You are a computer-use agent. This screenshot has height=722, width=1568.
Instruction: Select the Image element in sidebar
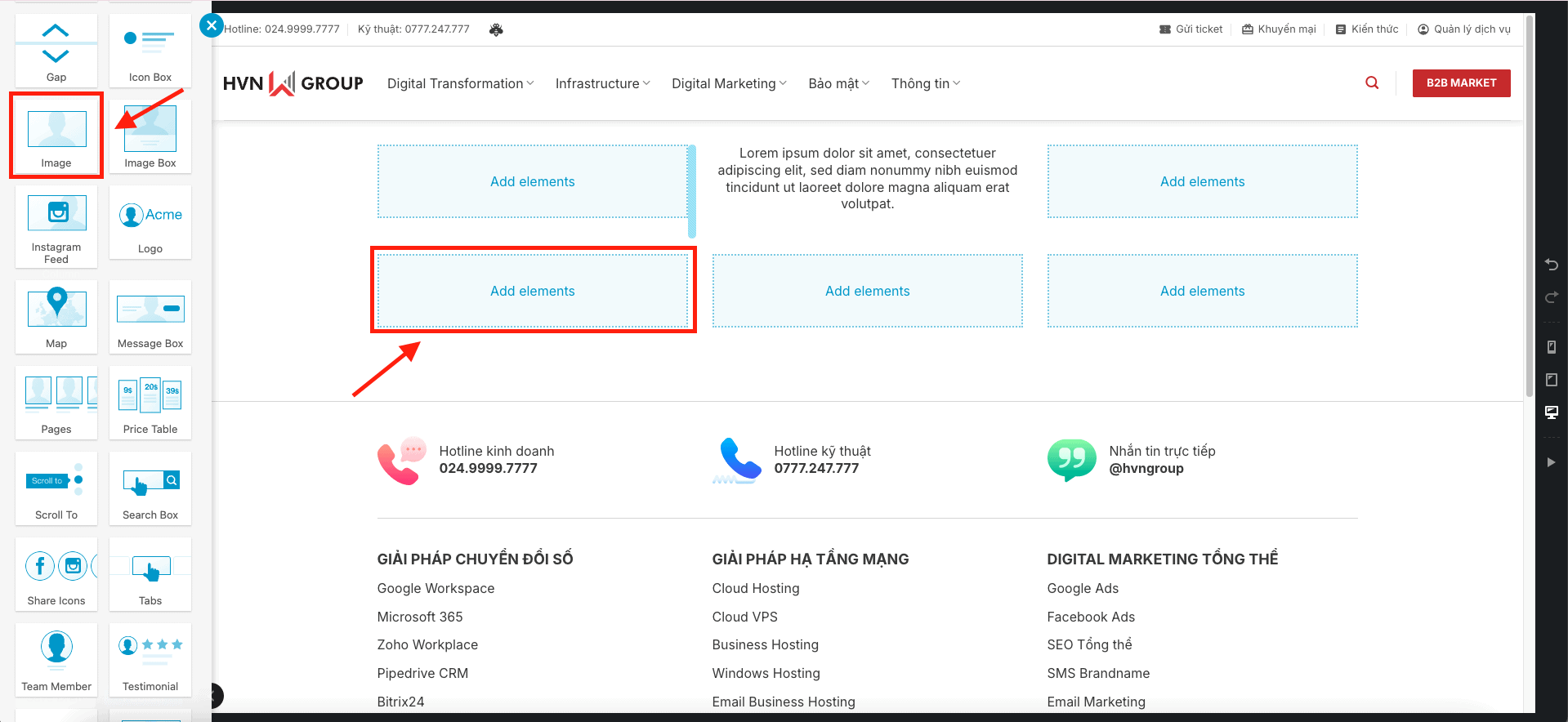56,136
